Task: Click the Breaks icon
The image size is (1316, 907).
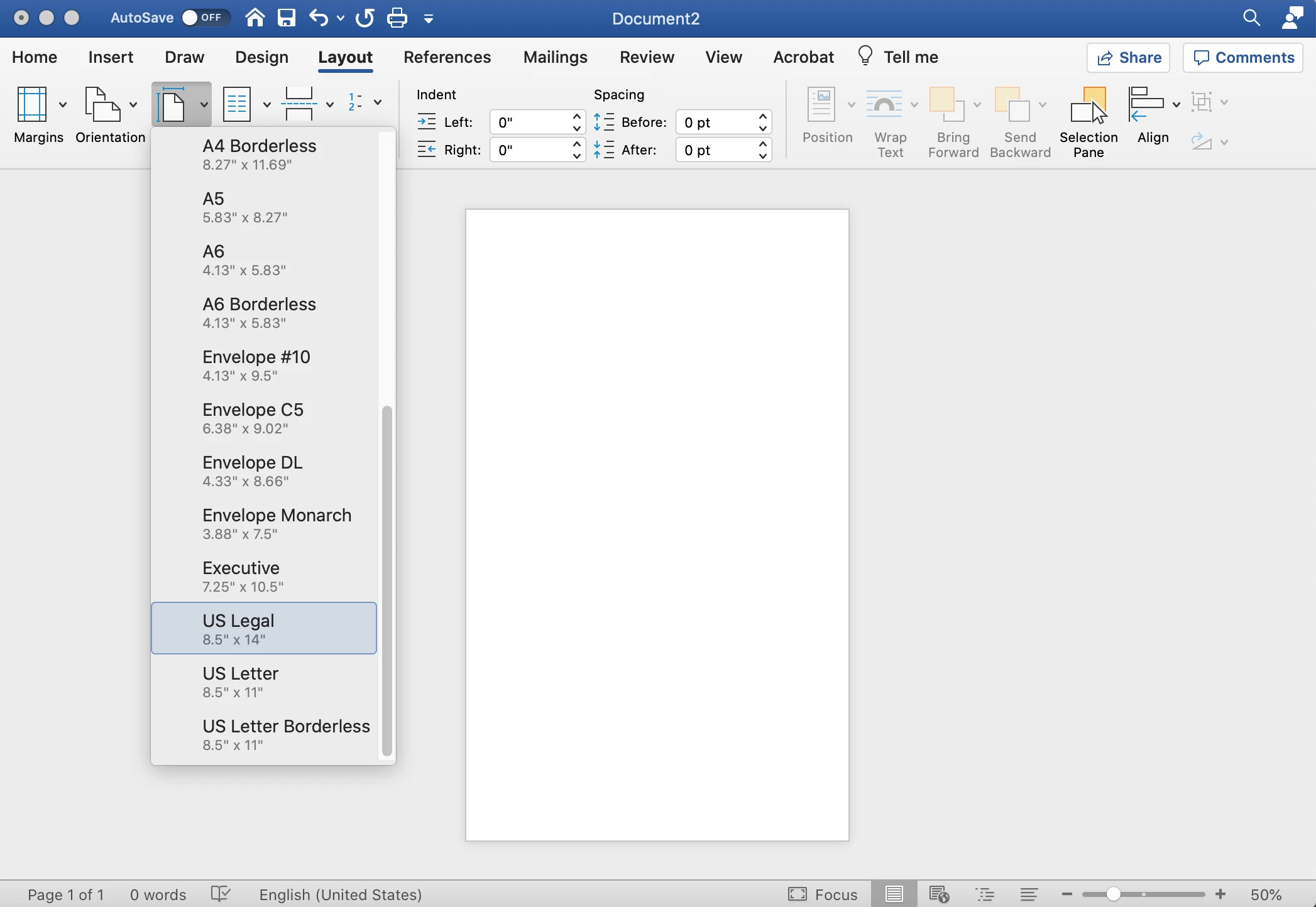Action: (x=299, y=104)
